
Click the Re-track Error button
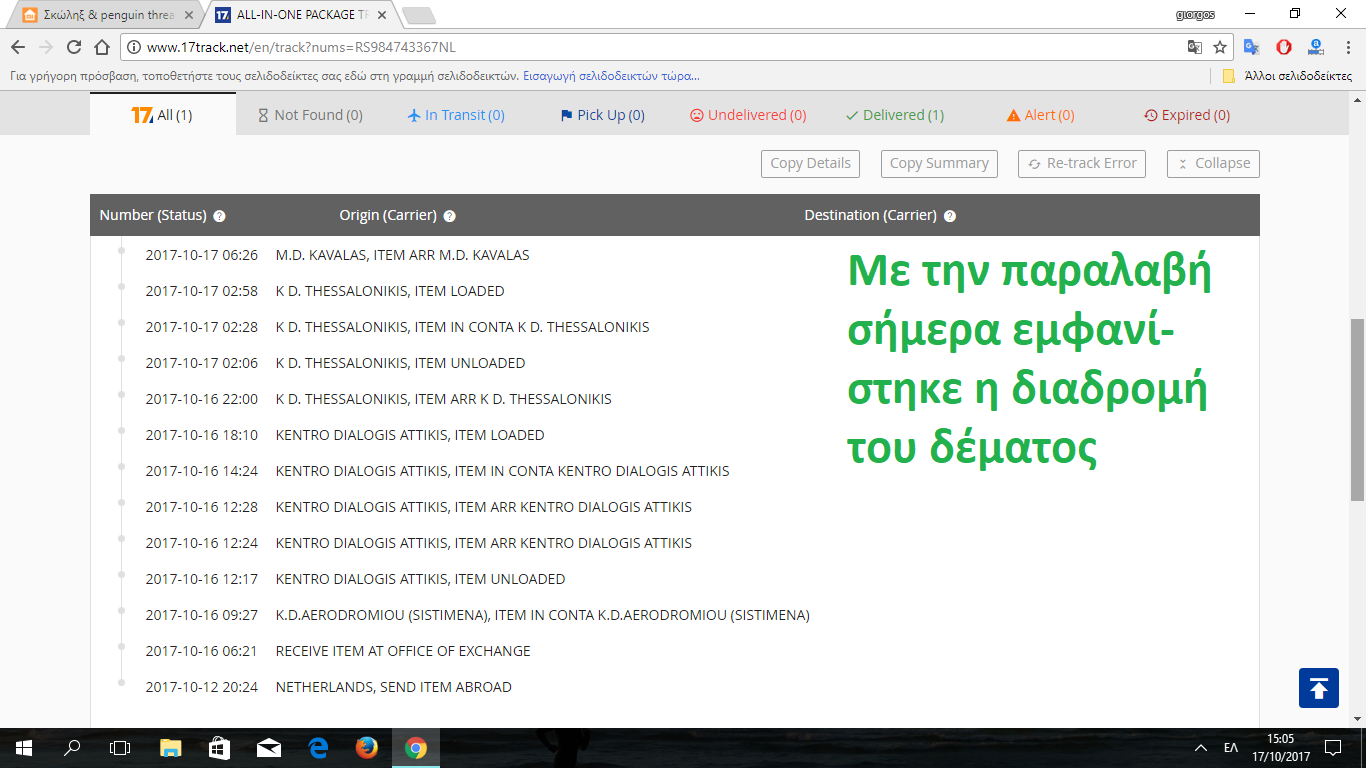1081,164
